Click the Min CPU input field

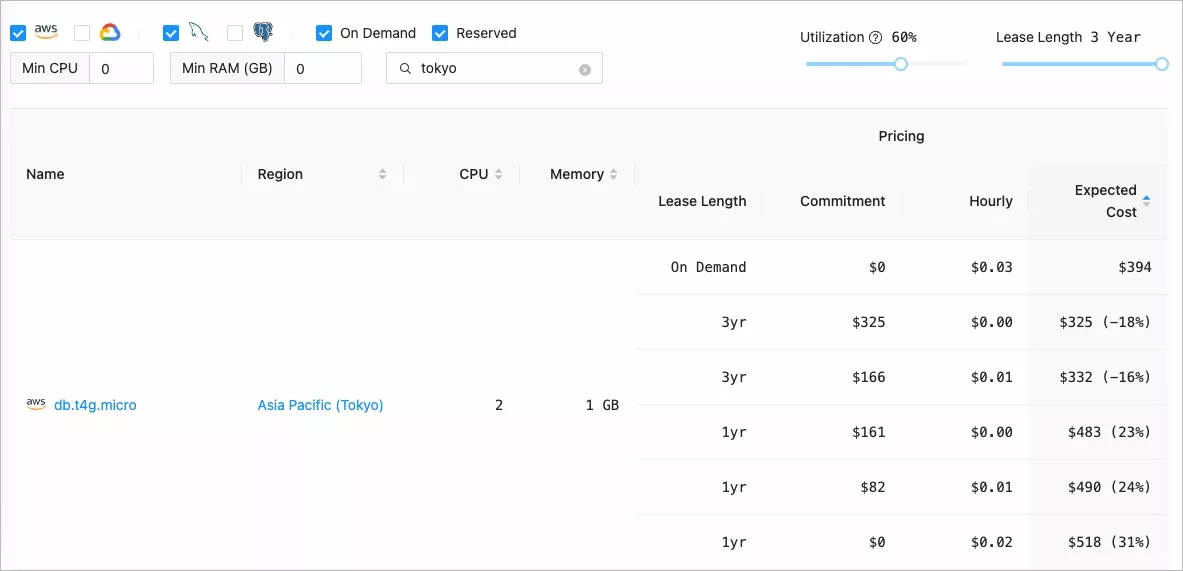click(x=121, y=69)
